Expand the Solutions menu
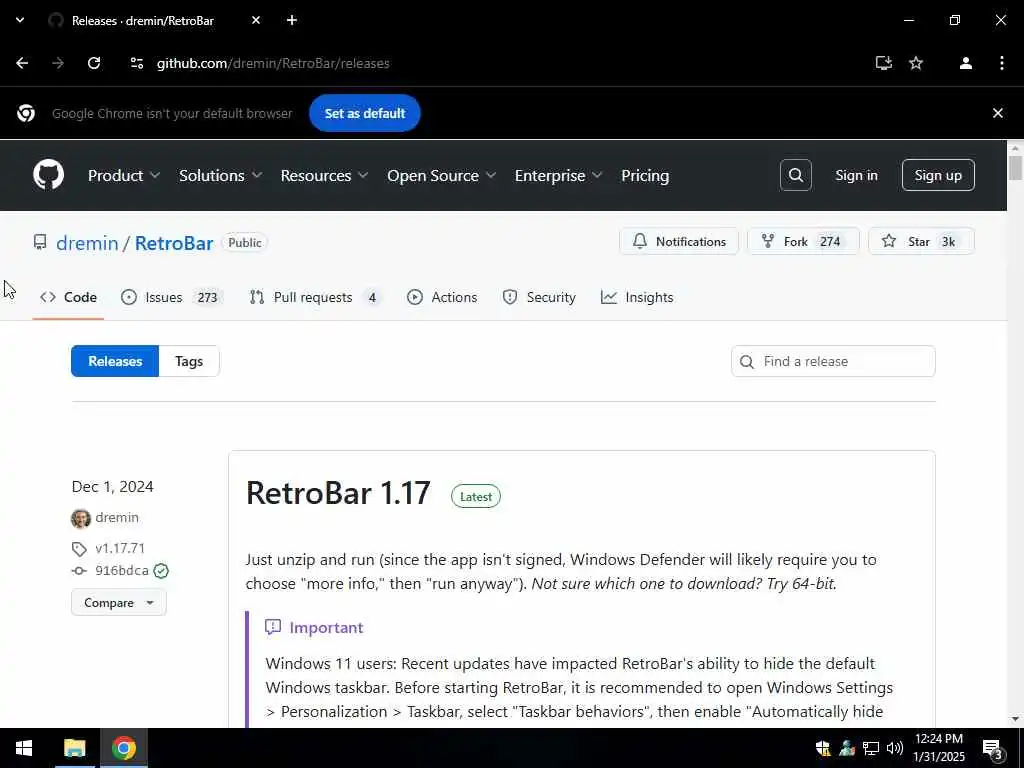Screen dimensions: 1024x768 pyautogui.click(x=221, y=176)
